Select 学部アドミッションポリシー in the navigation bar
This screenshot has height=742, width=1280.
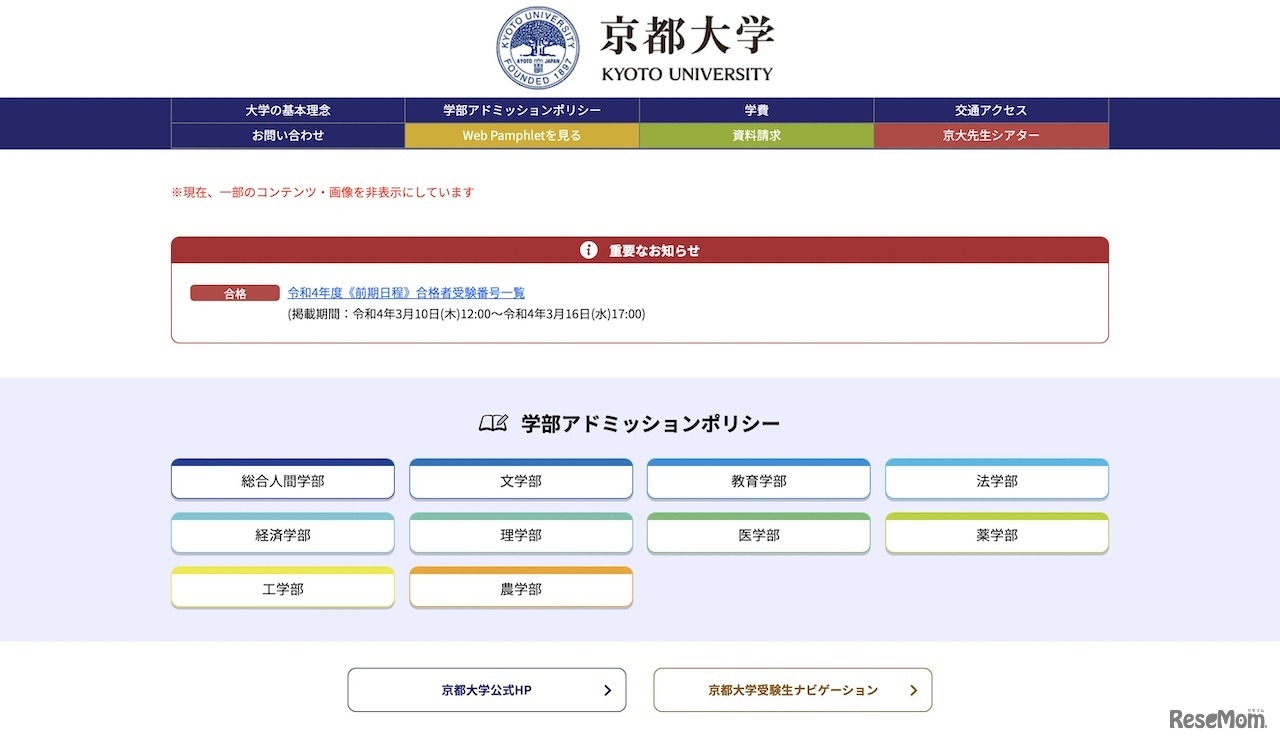click(x=522, y=110)
